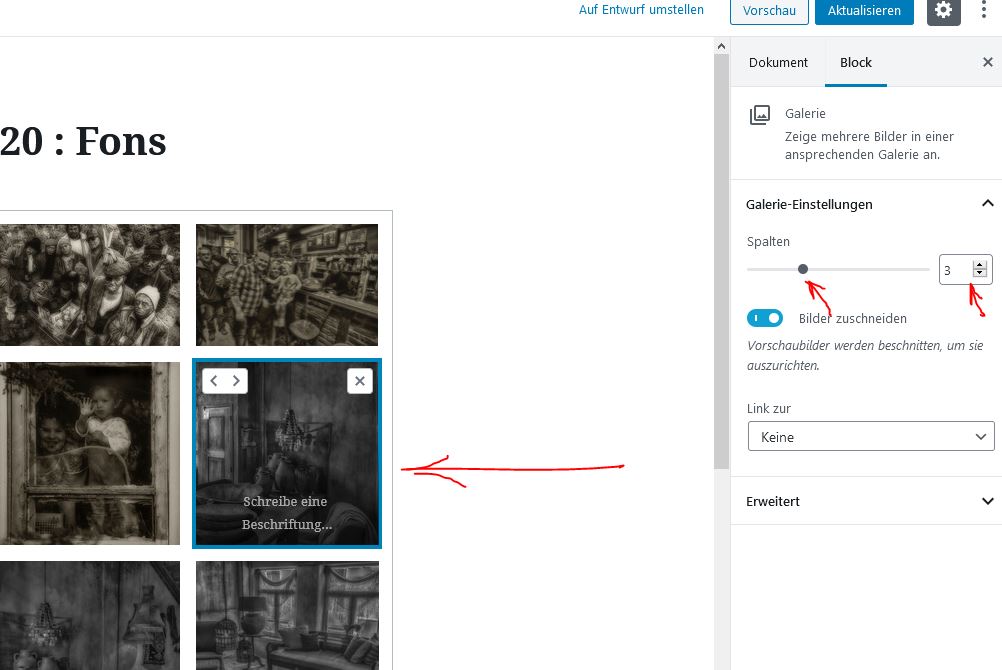The image size is (1002, 670).
Task: Click the Spalten slider handle
Action: [803, 269]
